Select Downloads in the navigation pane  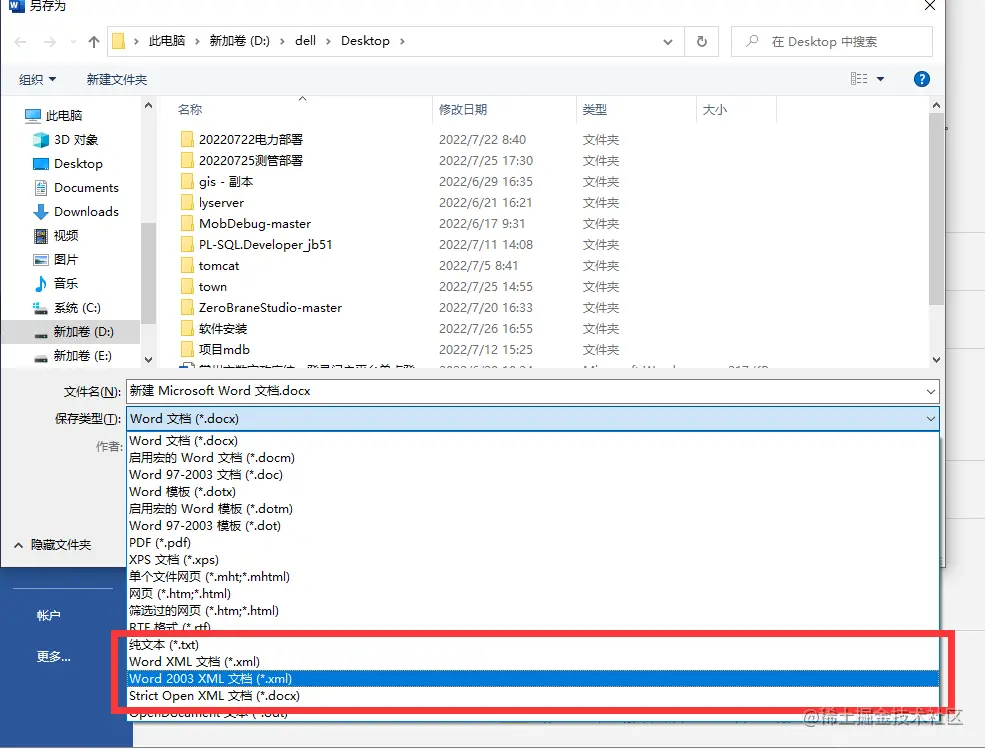pyautogui.click(x=75, y=211)
